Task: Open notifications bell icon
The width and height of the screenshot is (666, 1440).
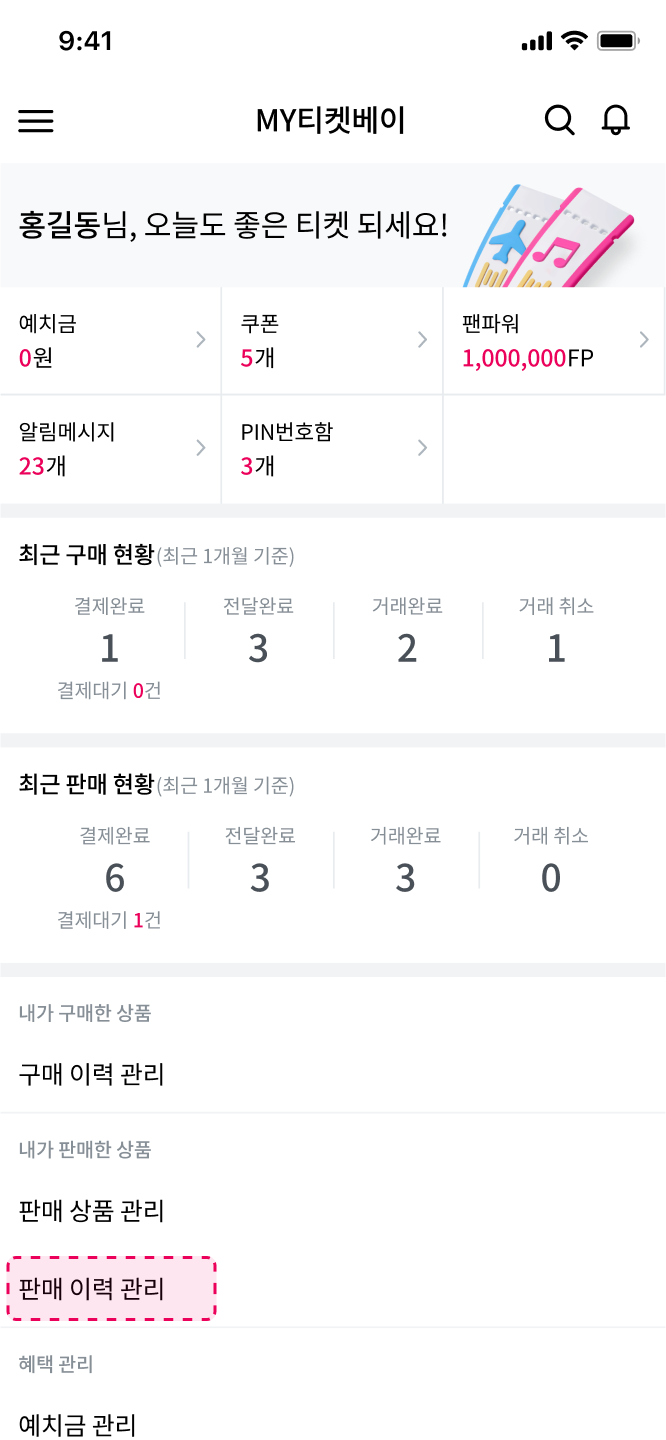Action: (616, 120)
